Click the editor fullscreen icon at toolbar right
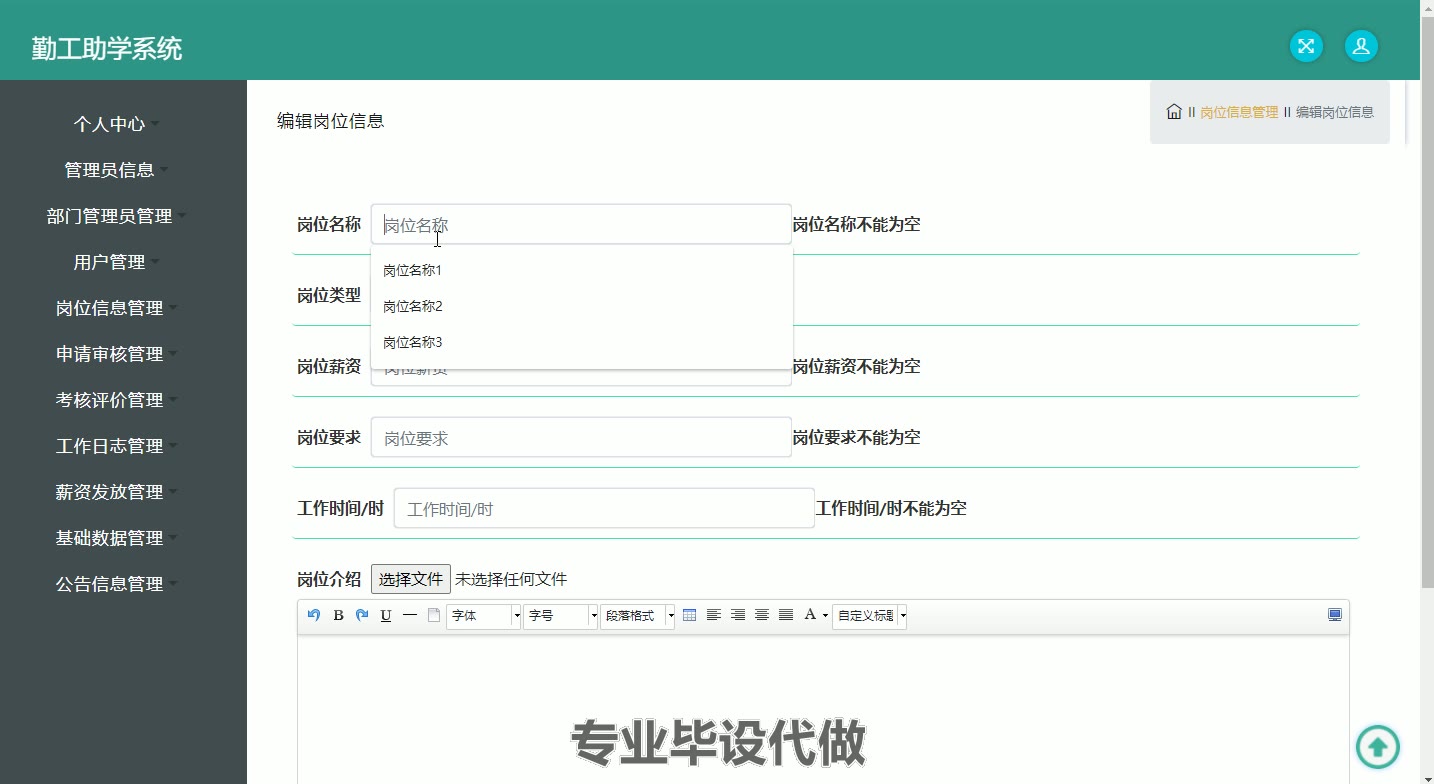 tap(1335, 615)
